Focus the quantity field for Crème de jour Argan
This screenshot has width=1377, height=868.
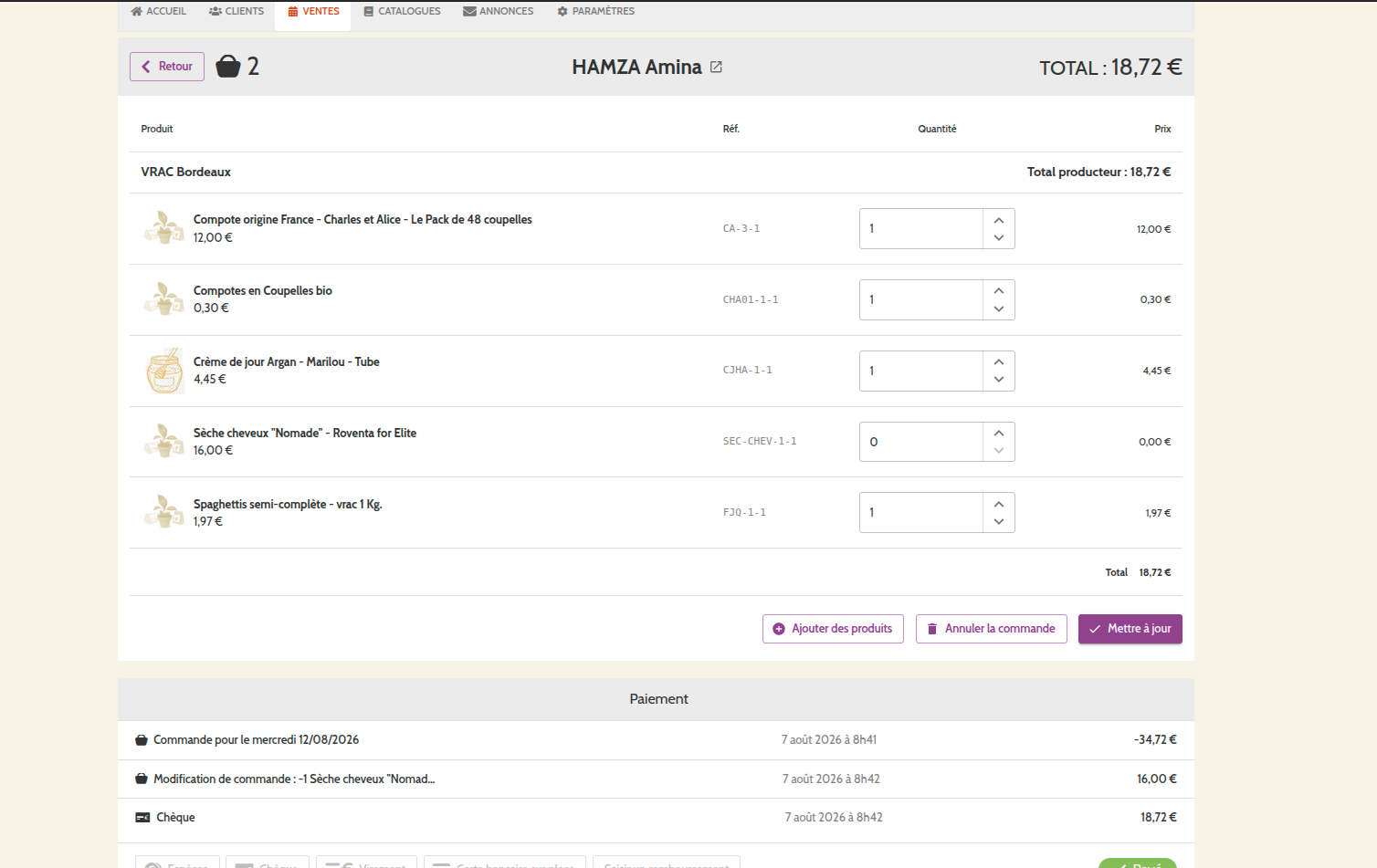(x=921, y=371)
